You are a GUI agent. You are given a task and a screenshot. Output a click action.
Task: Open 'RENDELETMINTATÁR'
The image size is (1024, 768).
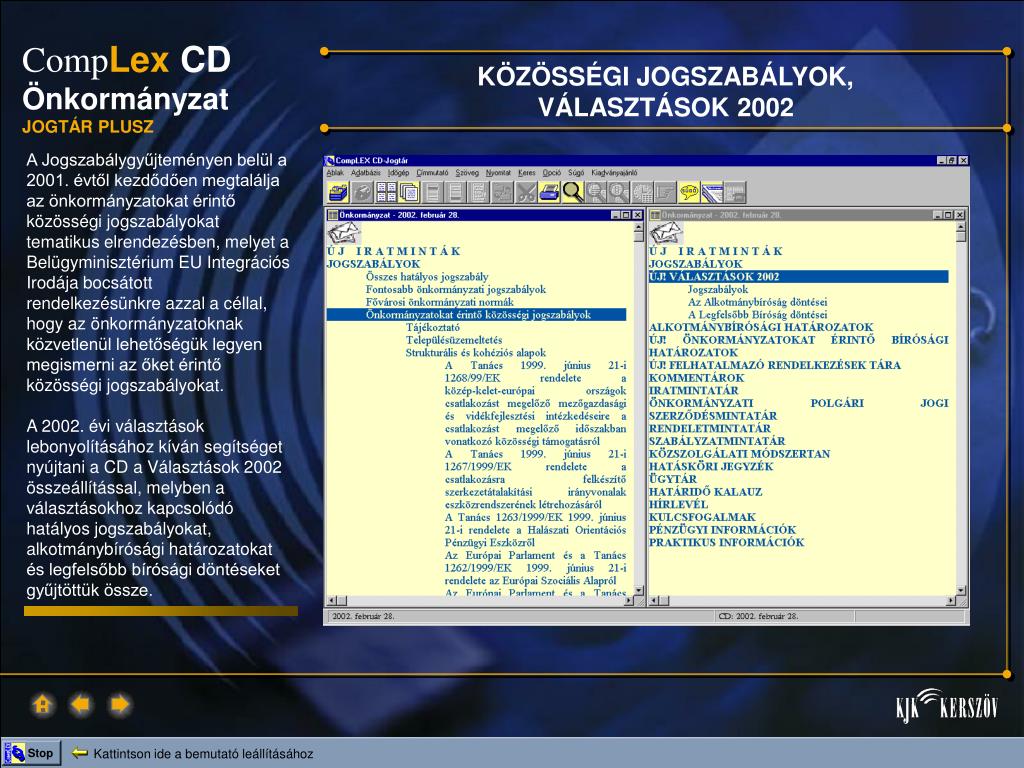coord(710,428)
